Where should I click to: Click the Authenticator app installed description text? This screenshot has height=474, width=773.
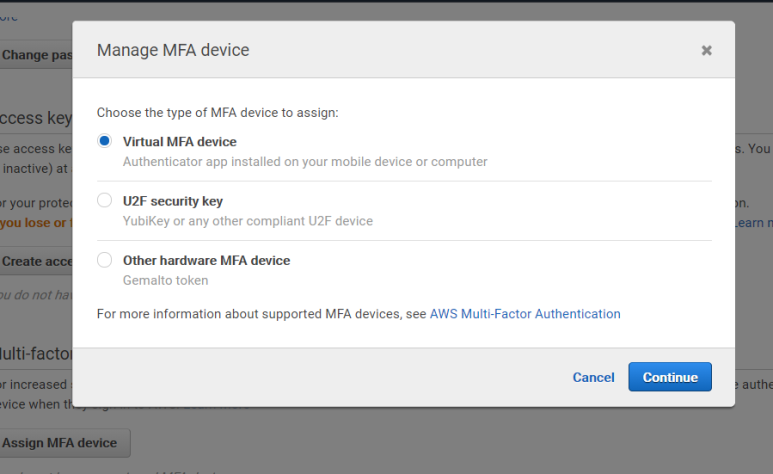click(x=305, y=162)
